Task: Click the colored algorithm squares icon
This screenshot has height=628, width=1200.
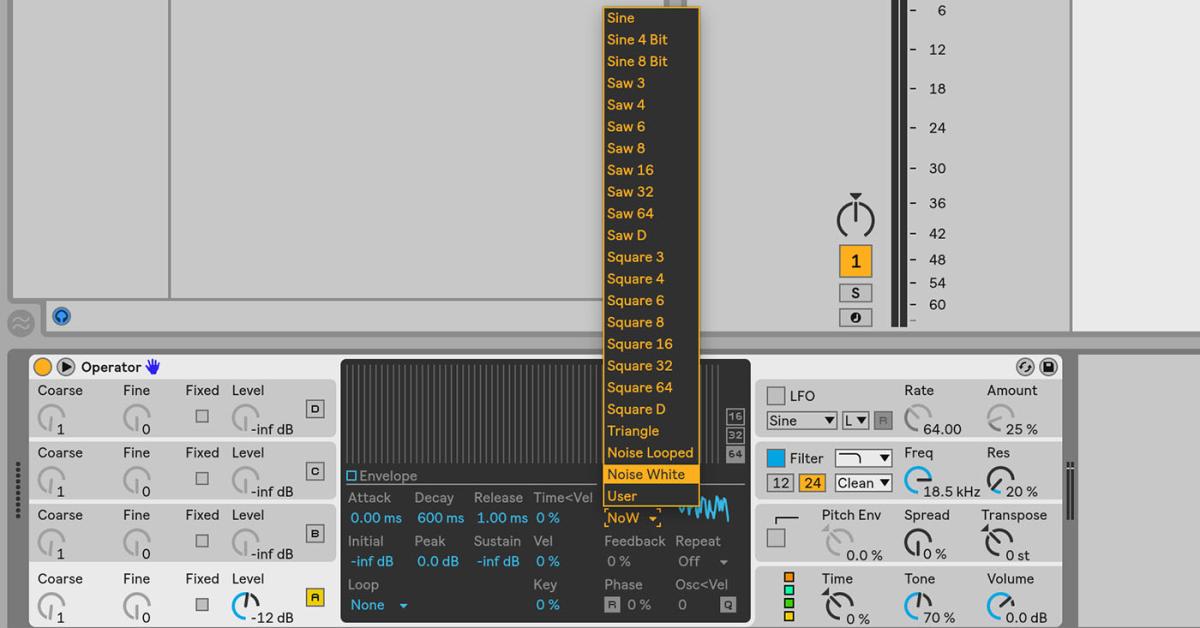Action: (x=789, y=597)
